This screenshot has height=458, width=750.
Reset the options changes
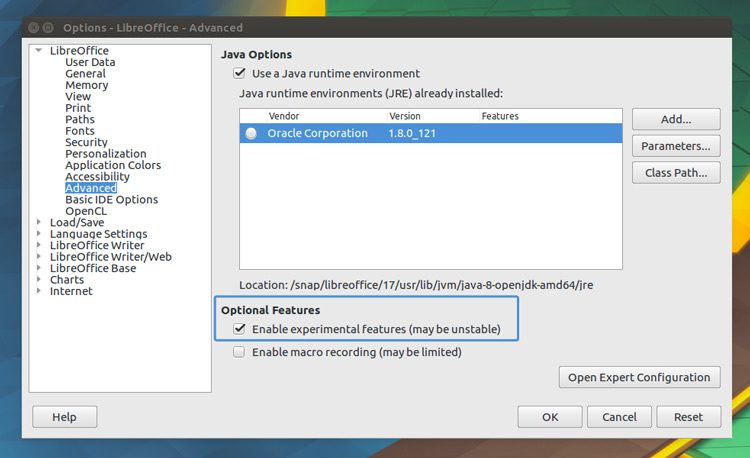click(x=688, y=417)
